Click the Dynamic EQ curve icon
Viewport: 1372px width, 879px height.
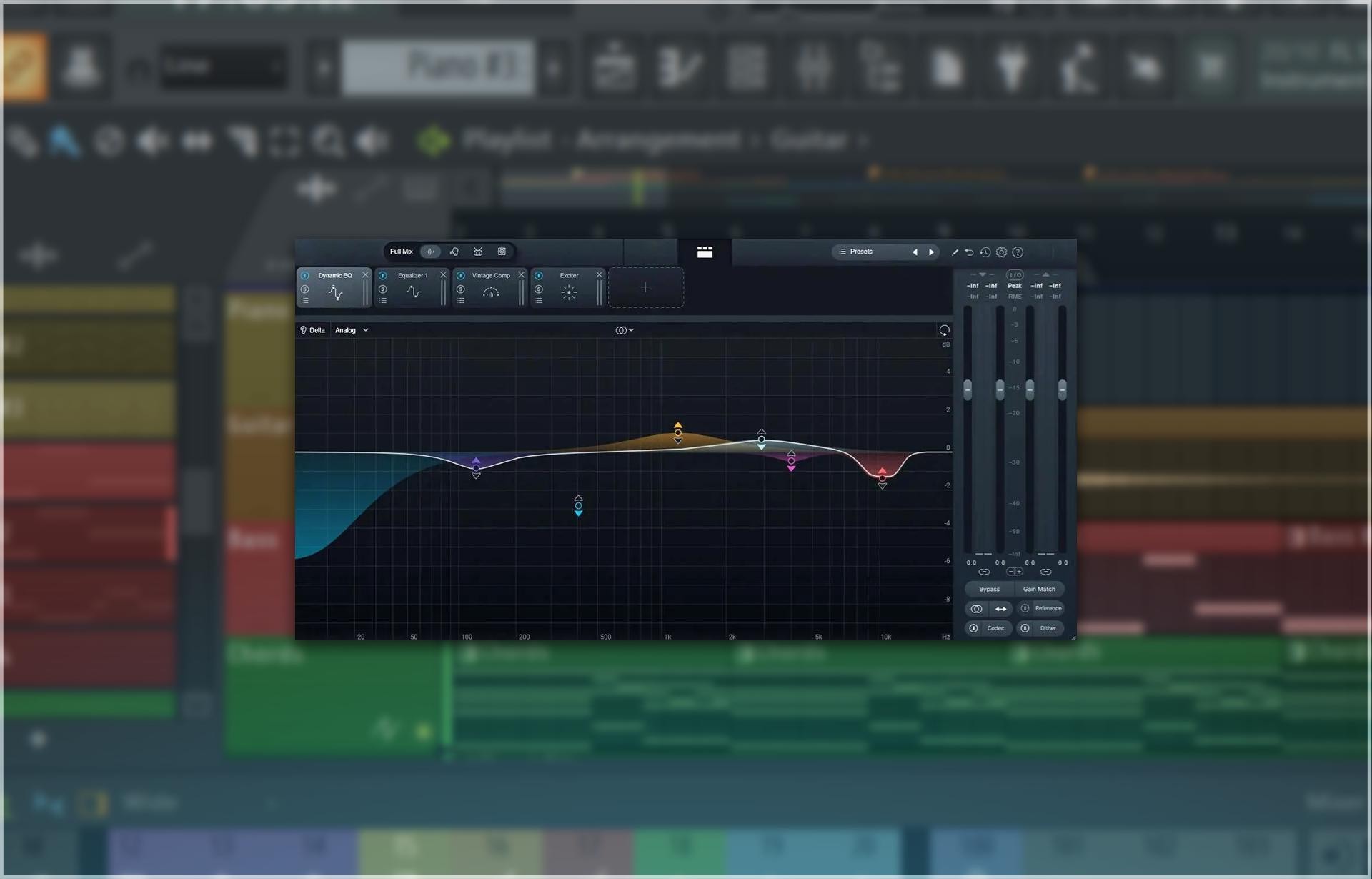coord(335,292)
